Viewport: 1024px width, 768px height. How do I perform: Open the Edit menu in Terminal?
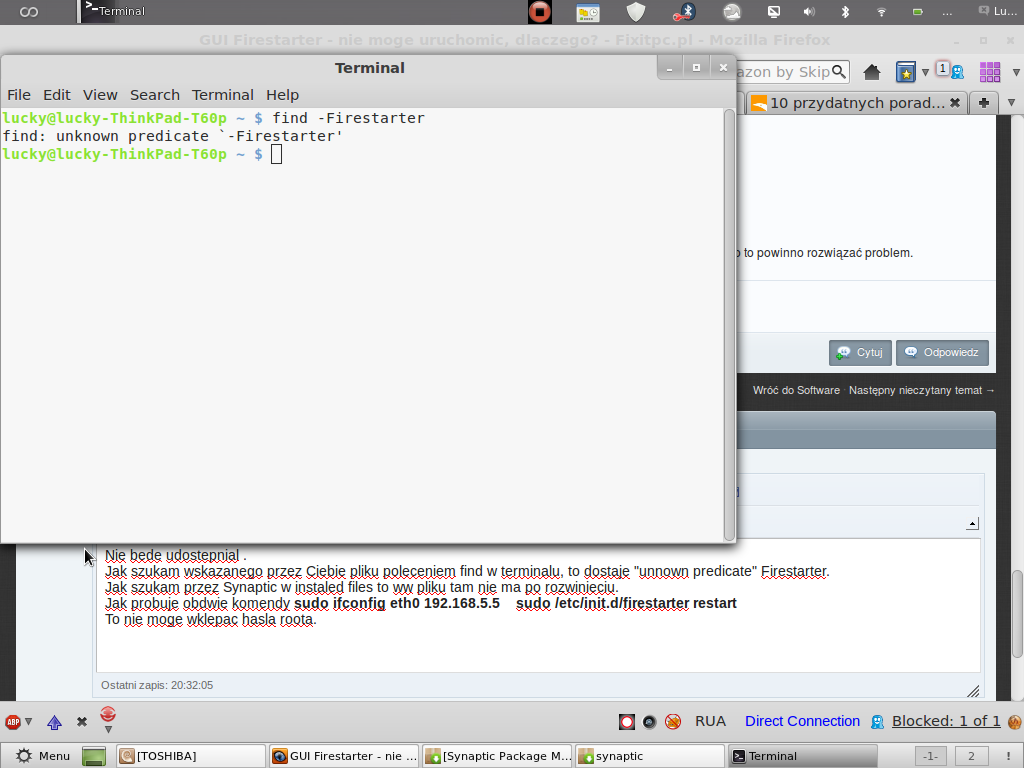pyautogui.click(x=57, y=95)
